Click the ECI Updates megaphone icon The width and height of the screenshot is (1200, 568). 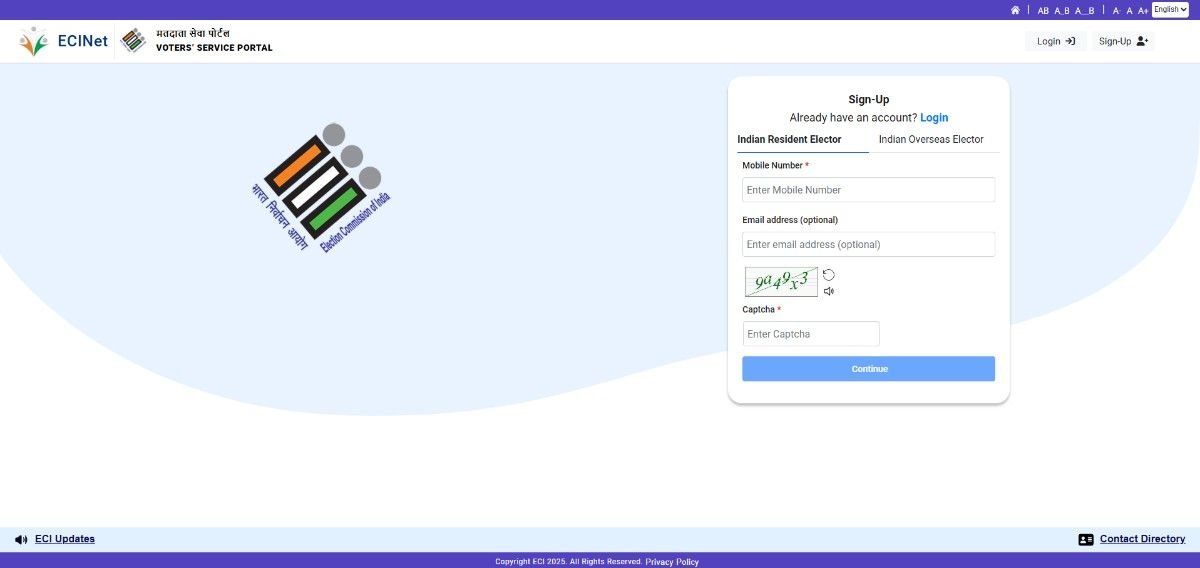point(21,540)
